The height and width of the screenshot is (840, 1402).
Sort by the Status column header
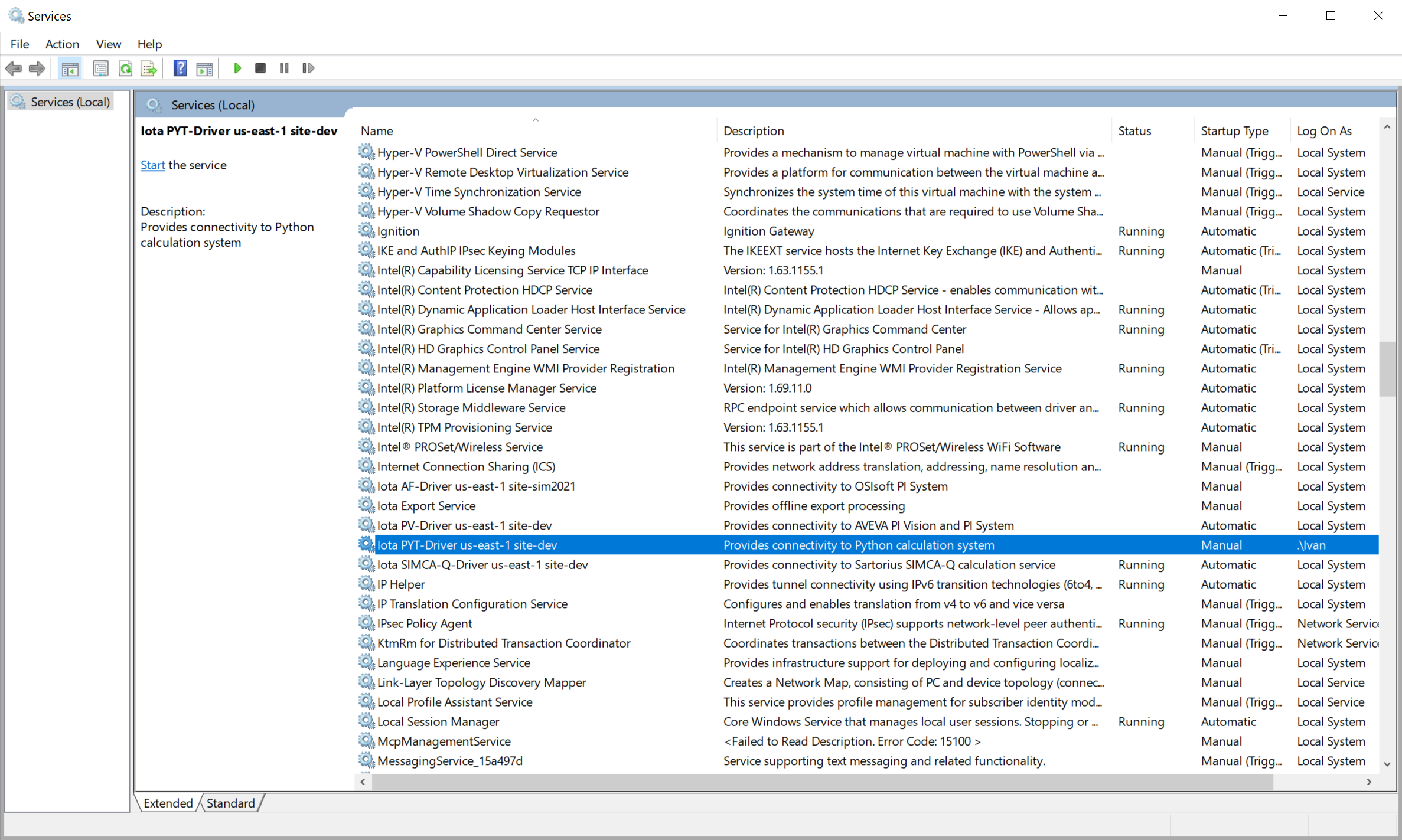(1153, 130)
